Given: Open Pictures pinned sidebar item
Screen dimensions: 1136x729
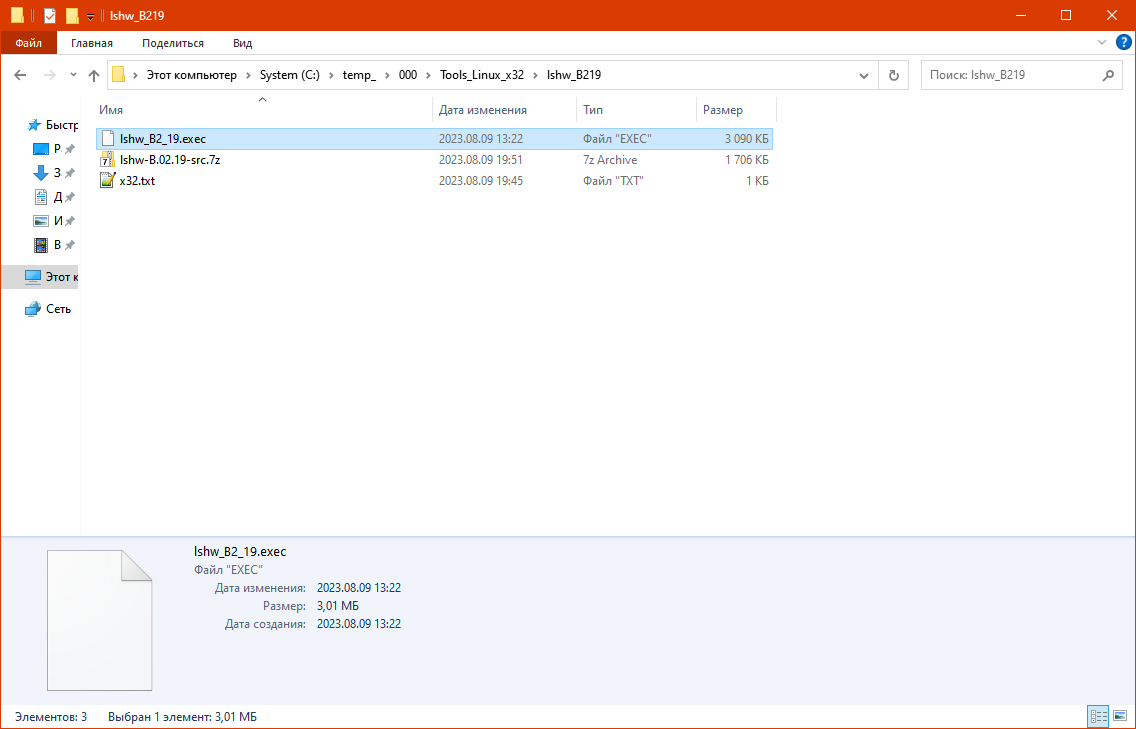Looking at the screenshot, I should pyautogui.click(x=52, y=220).
